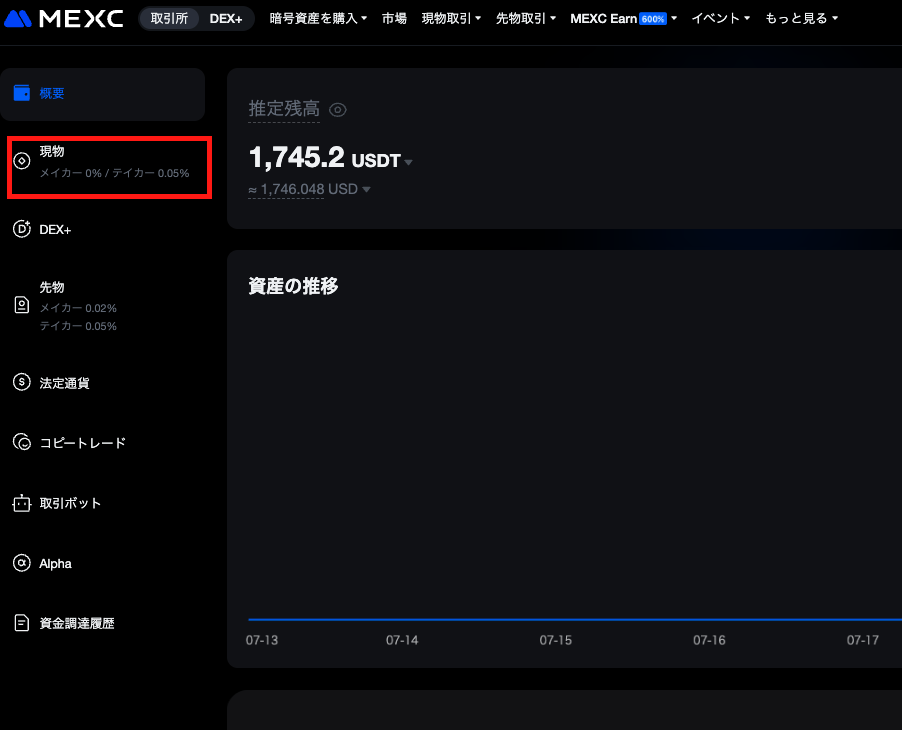The image size is (902, 730).
Task: Click the メイカー 0.02% futures fee text
Action: [x=78, y=308]
